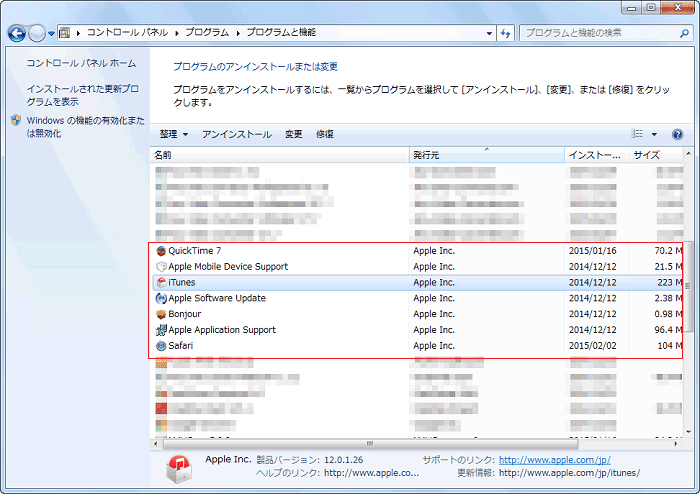
Task: Open コントロール パネル ホーム link
Action: 81,63
